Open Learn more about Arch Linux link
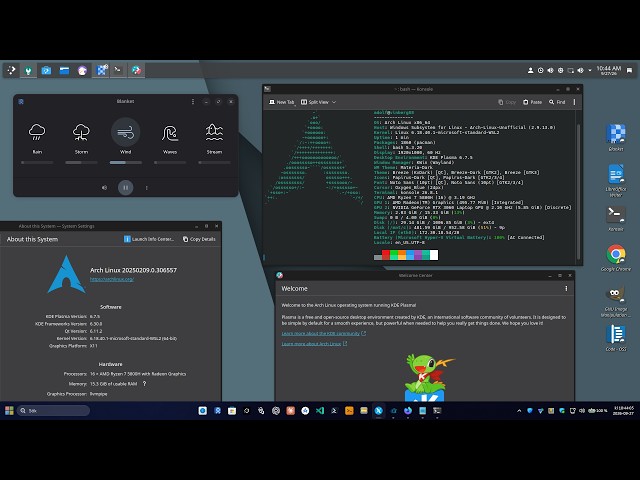The height and width of the screenshot is (480, 640). tap(314, 344)
